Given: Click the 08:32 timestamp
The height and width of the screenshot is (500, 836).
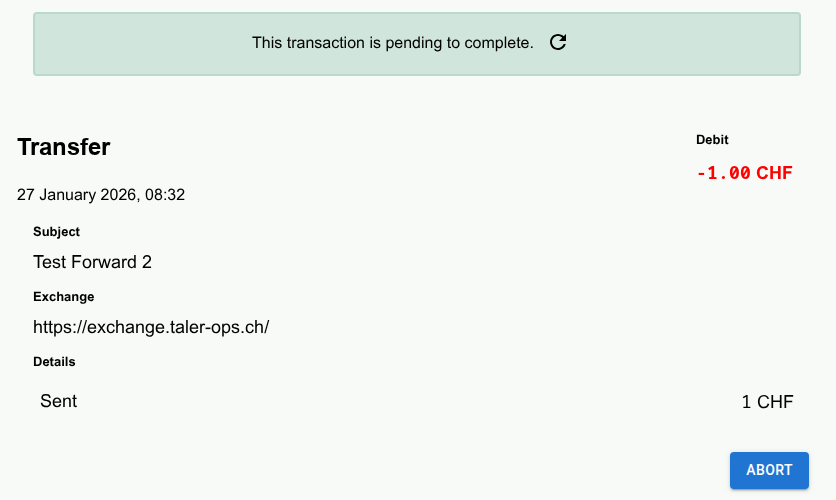Looking at the screenshot, I should (x=164, y=195).
